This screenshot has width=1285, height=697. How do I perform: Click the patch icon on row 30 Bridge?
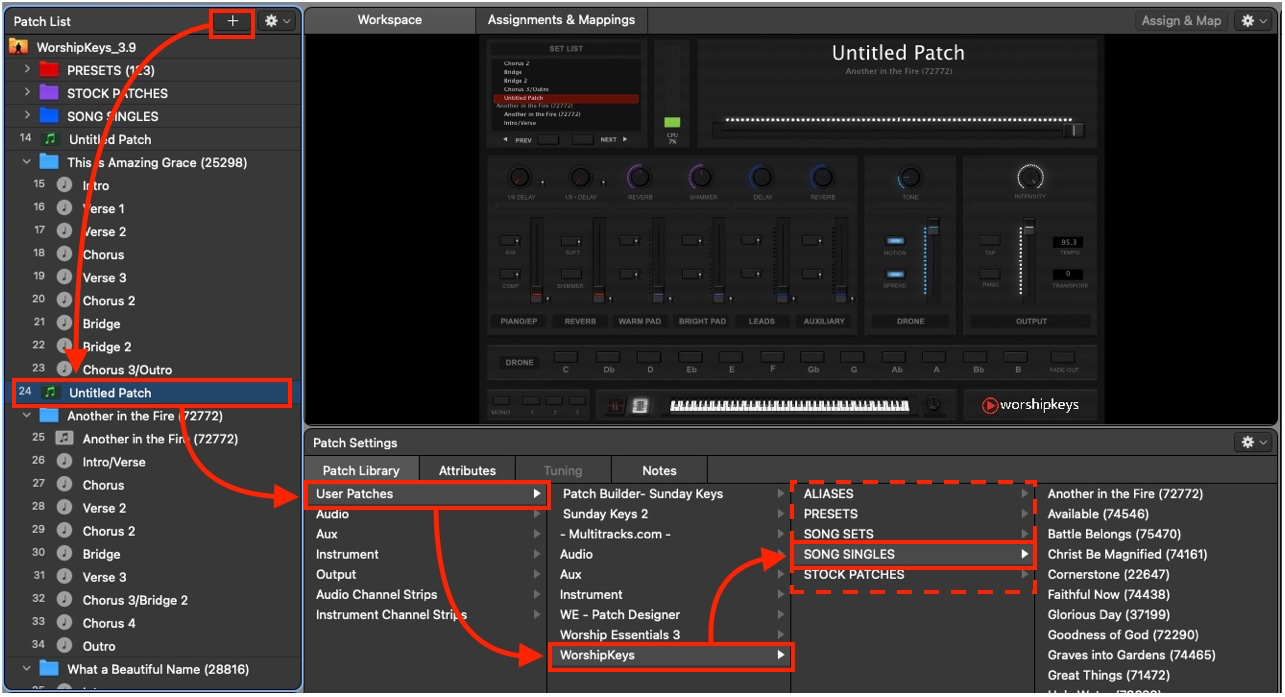65,554
